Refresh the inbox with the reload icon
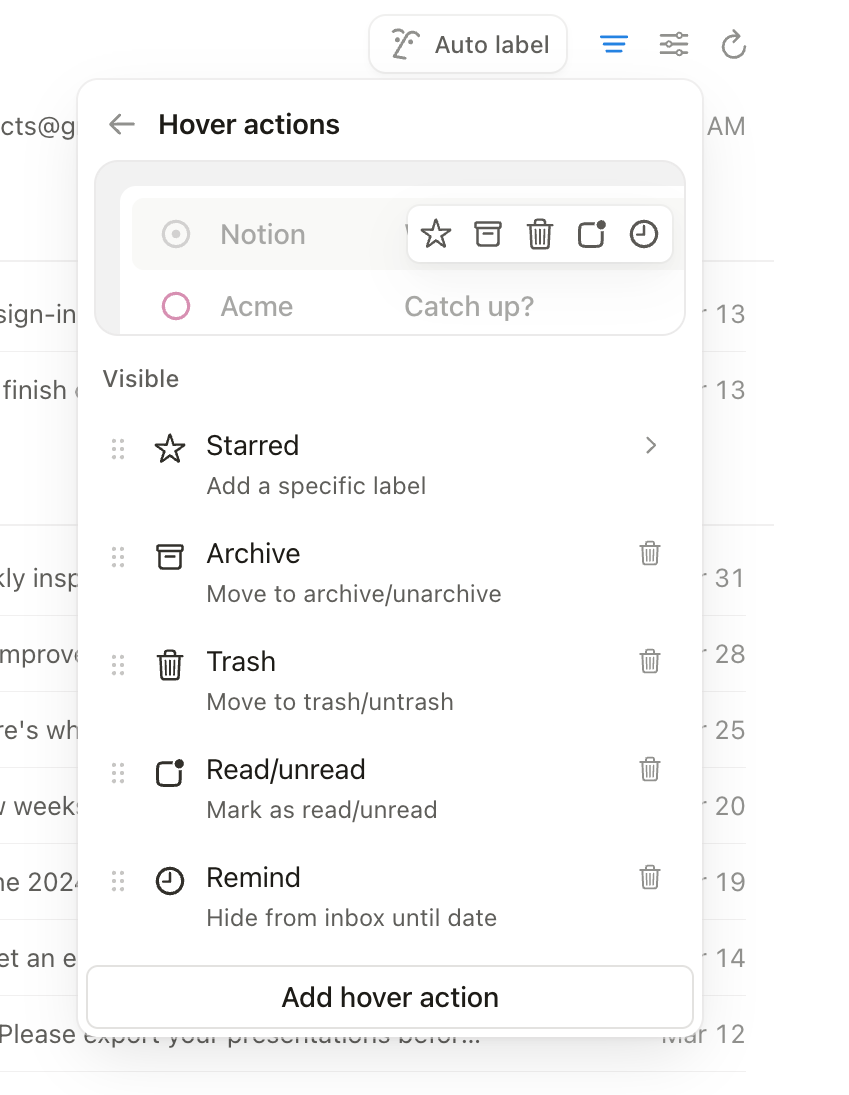Screen dimensions: 849x1095 733,44
